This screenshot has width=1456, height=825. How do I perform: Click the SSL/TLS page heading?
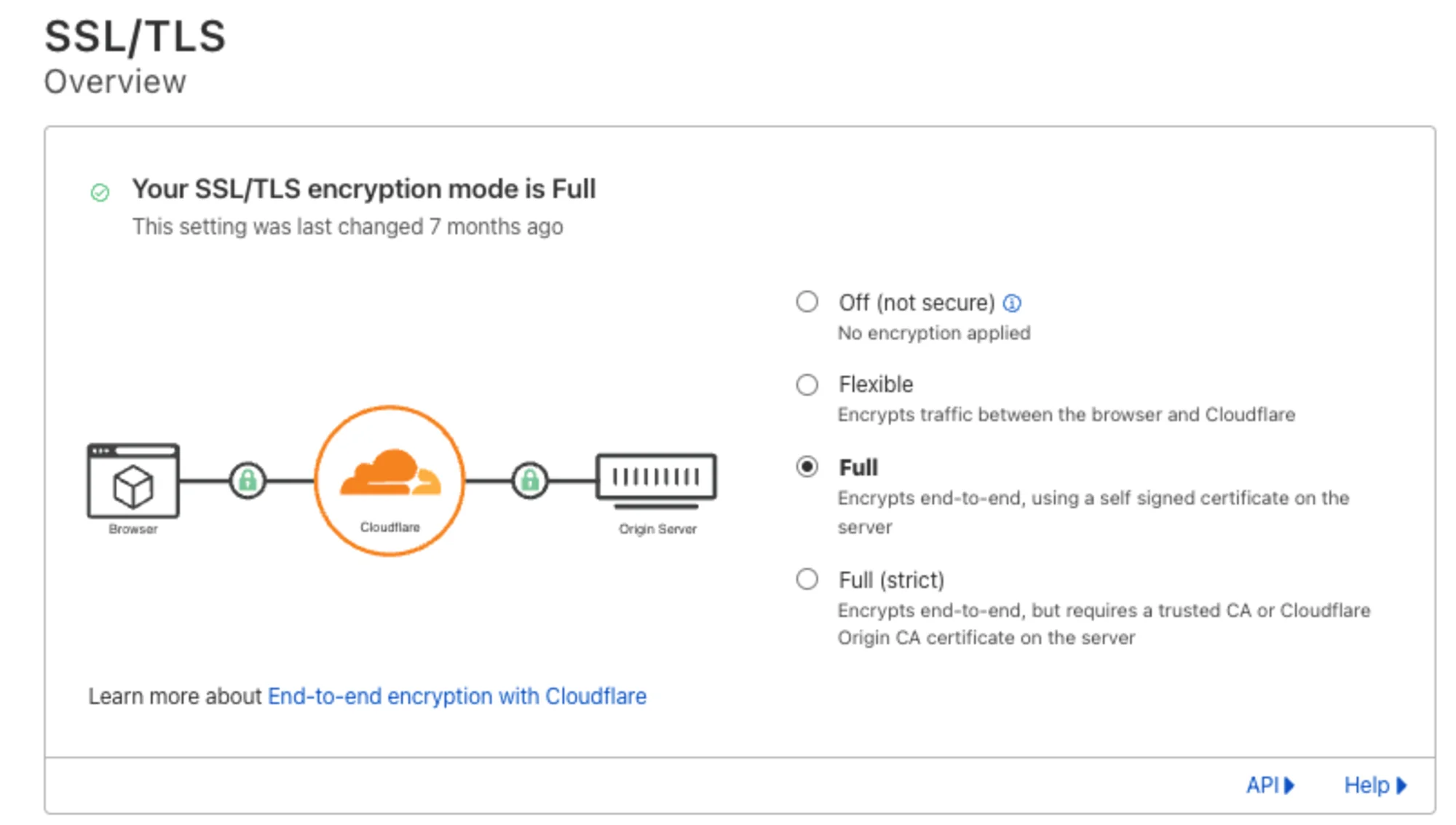tap(135, 36)
